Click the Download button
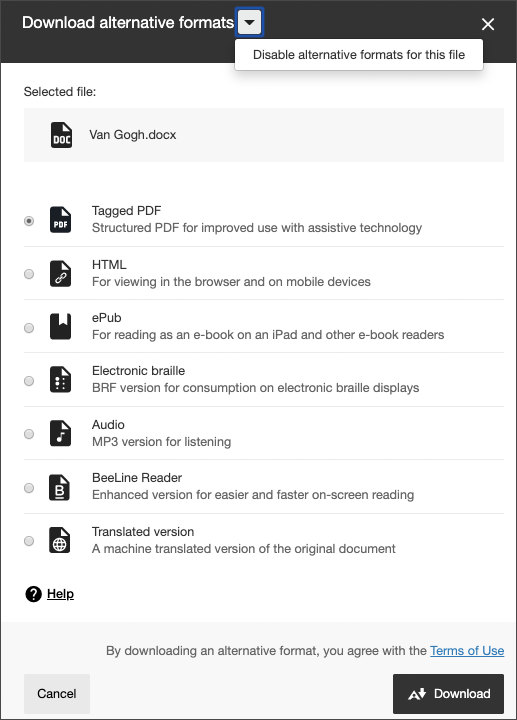Screen dimensions: 517x720 click(x=448, y=693)
